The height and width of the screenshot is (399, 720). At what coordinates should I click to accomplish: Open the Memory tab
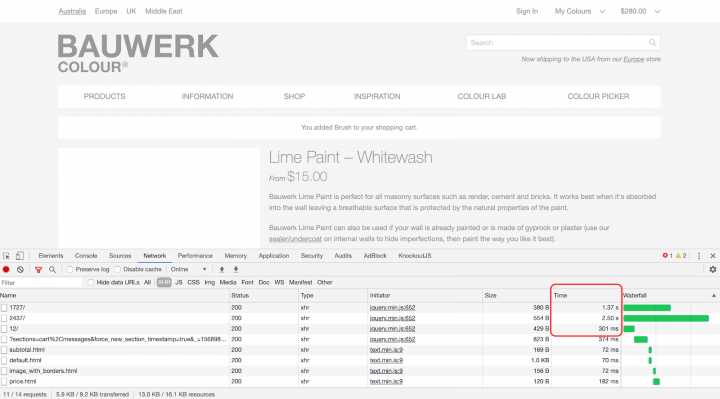[236, 256]
